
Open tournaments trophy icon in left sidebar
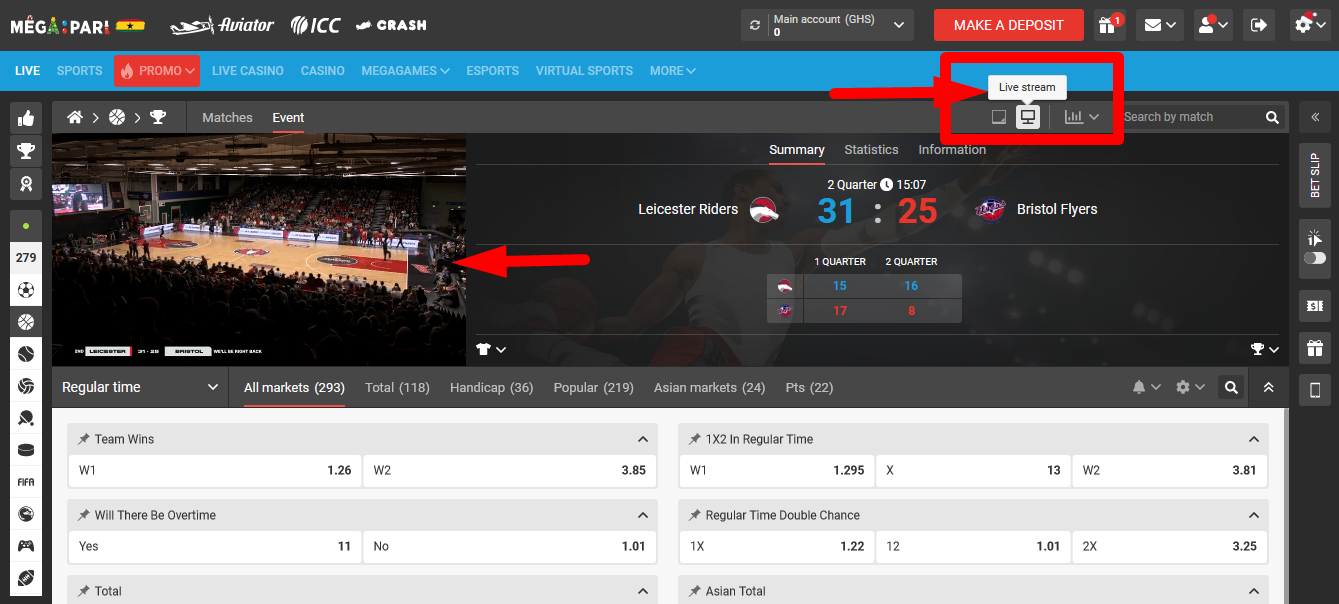(26, 151)
